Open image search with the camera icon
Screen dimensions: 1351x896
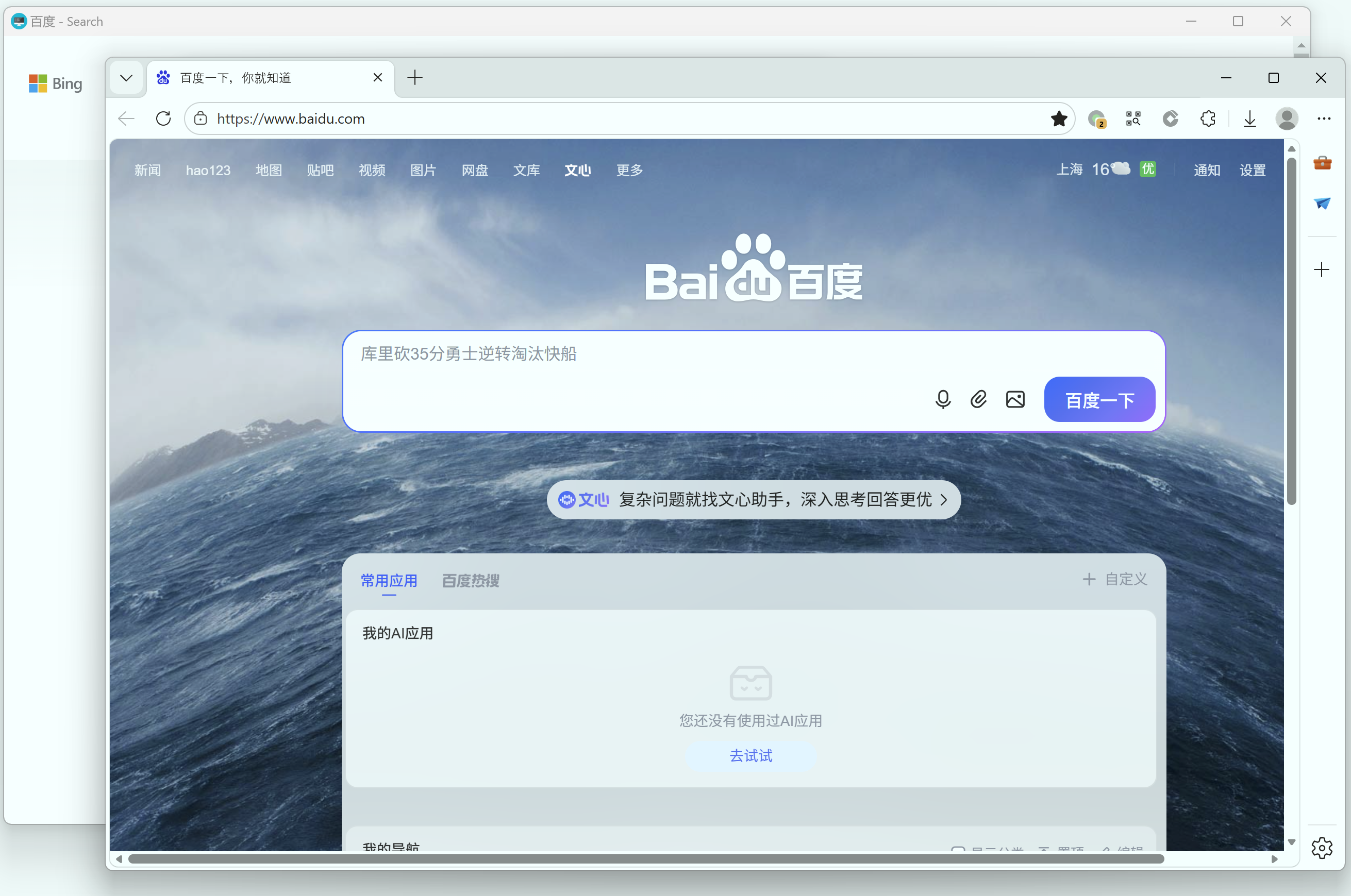click(x=1015, y=399)
